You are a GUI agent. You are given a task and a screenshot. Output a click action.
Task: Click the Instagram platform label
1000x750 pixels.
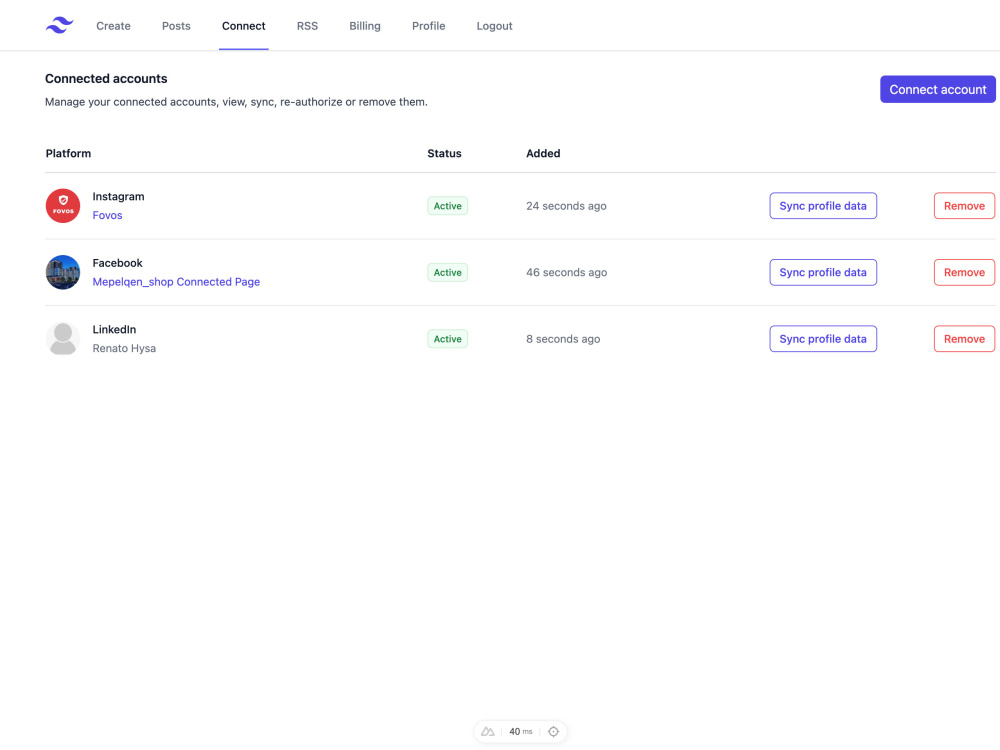[x=119, y=196]
